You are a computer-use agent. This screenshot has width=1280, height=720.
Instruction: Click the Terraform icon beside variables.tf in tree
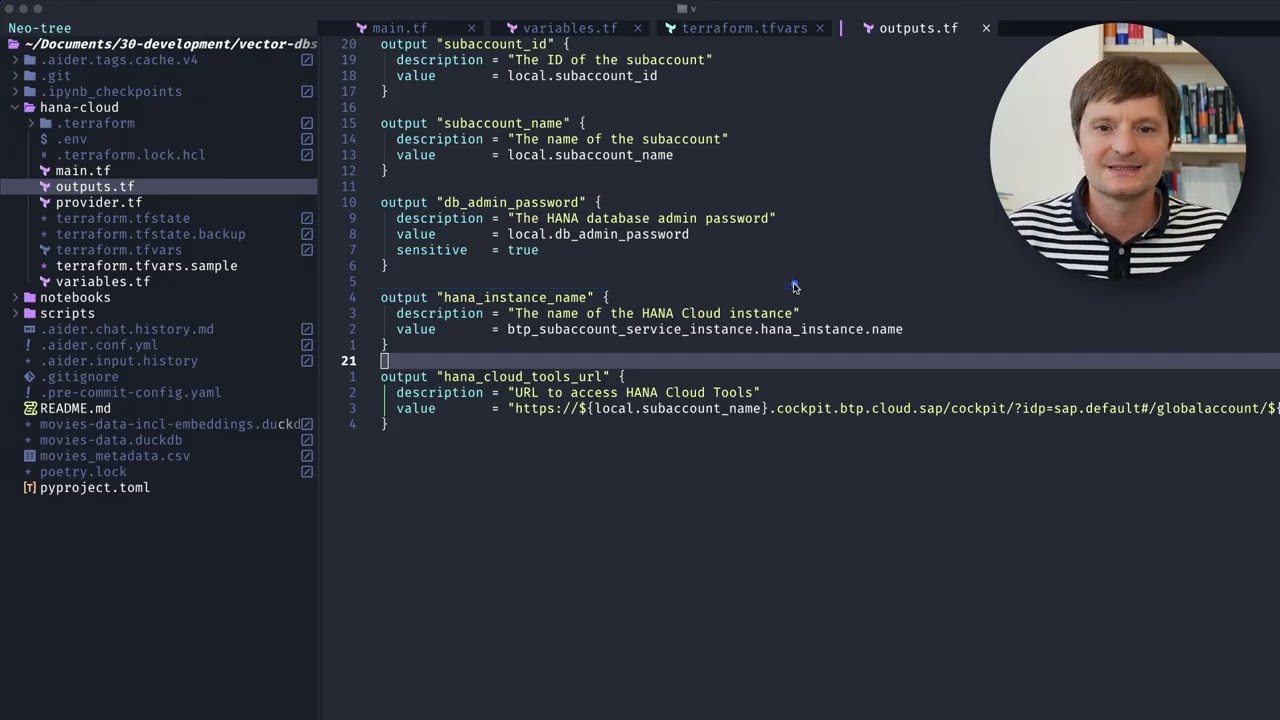click(45, 282)
